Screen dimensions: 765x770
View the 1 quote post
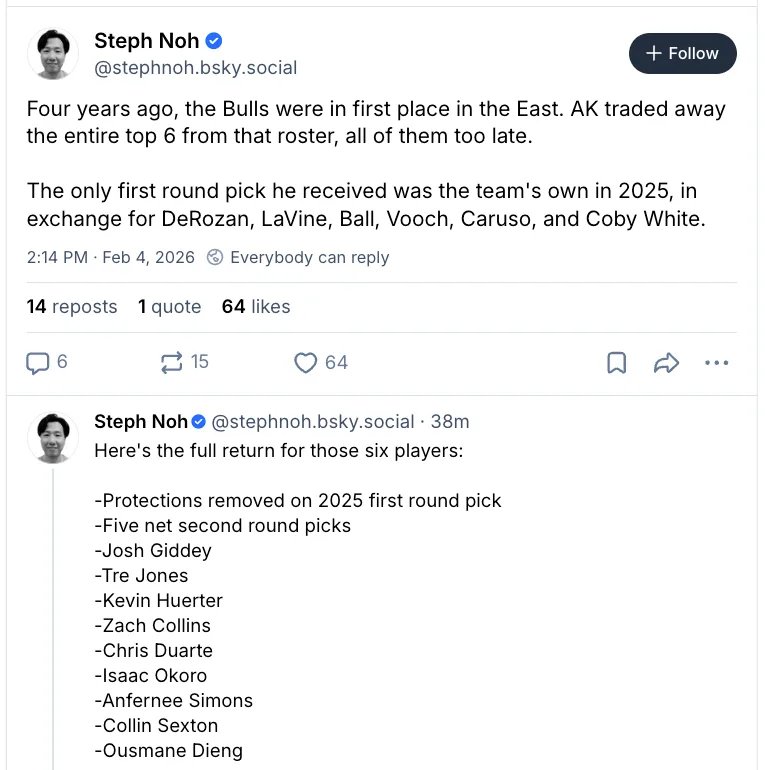click(x=169, y=307)
